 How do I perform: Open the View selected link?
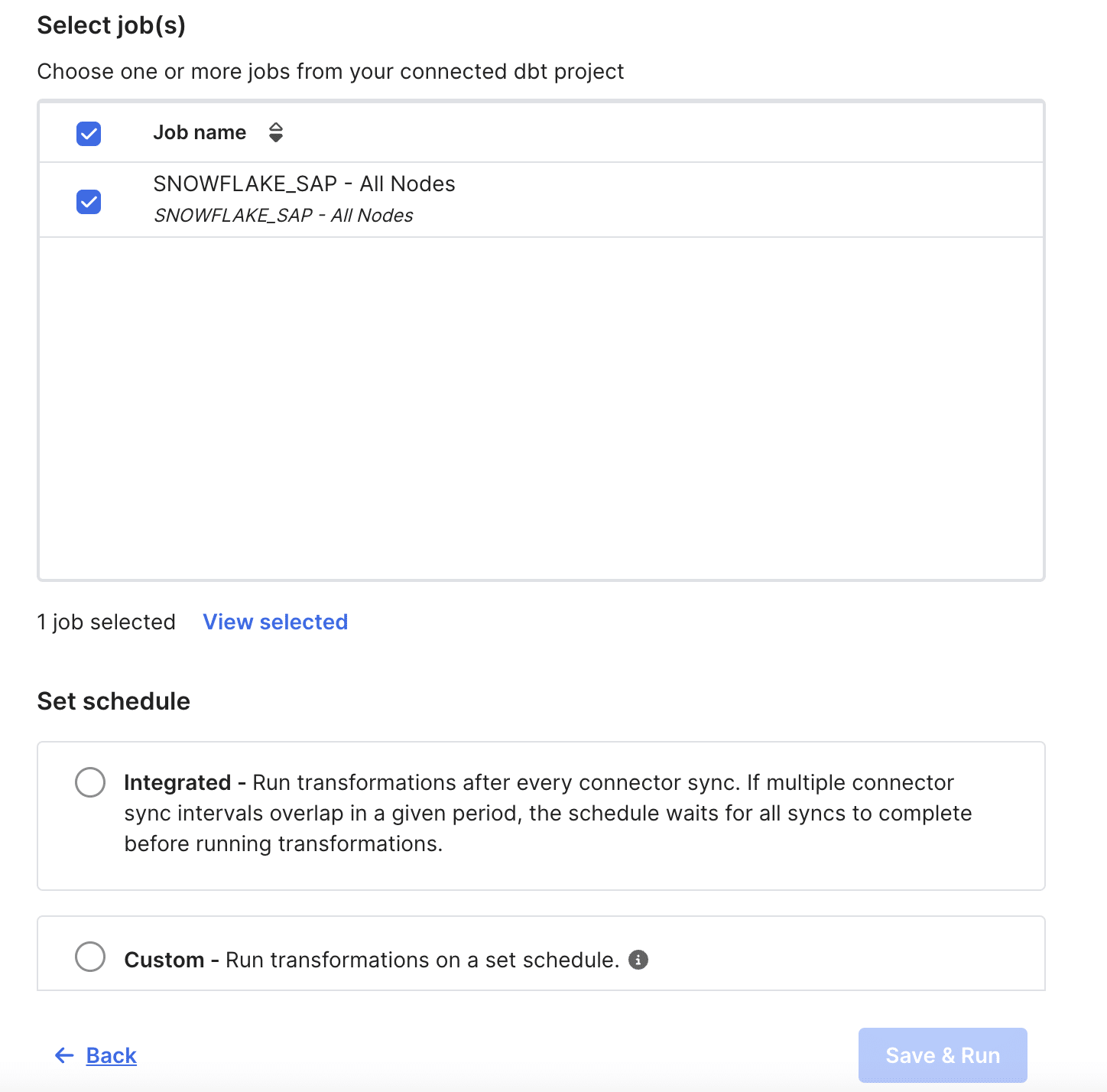coord(275,622)
